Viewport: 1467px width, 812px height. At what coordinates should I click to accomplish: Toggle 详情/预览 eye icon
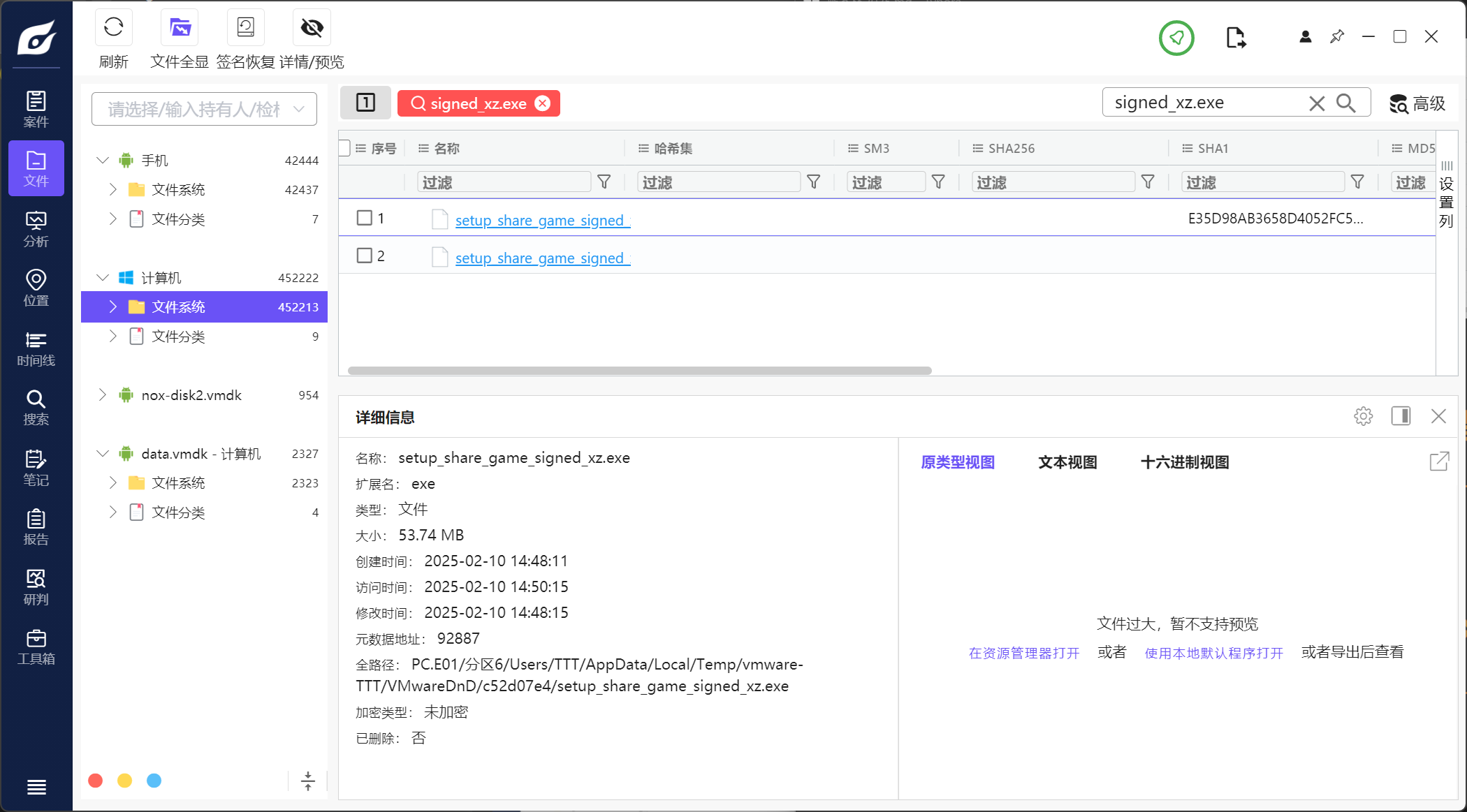(312, 28)
